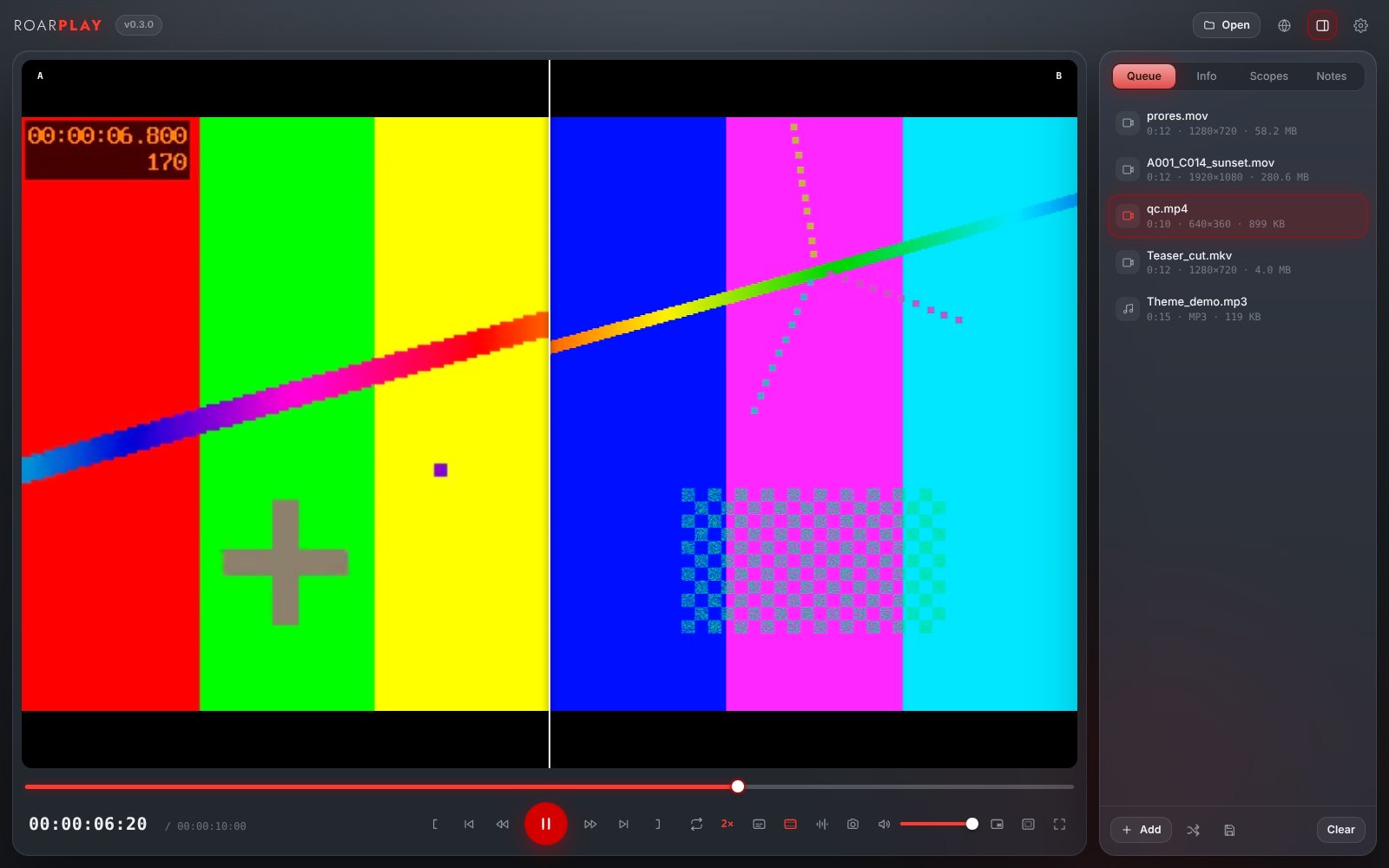
Task: Open the language globe menu
Action: 1284,25
